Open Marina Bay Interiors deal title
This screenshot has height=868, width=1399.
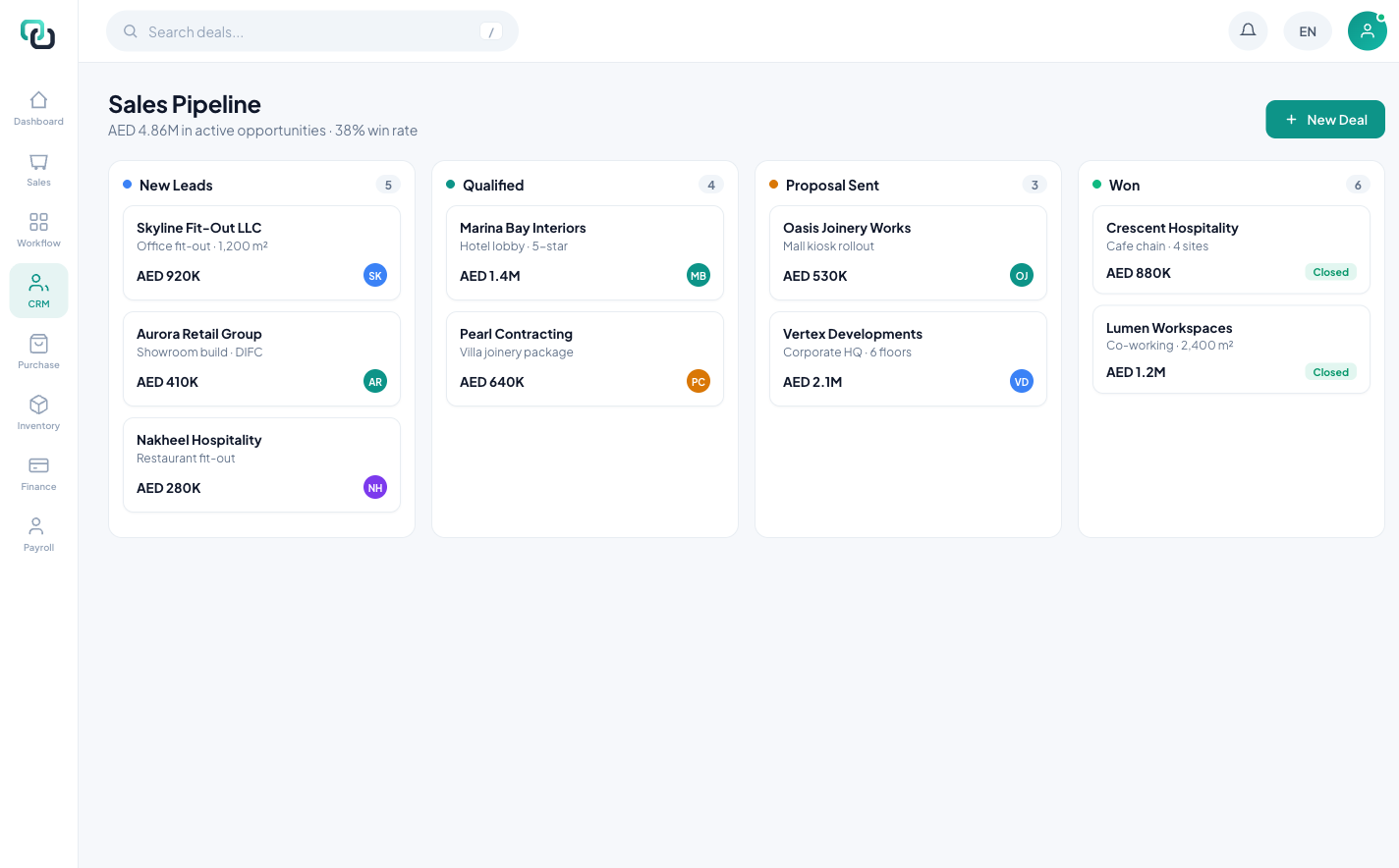pos(523,228)
